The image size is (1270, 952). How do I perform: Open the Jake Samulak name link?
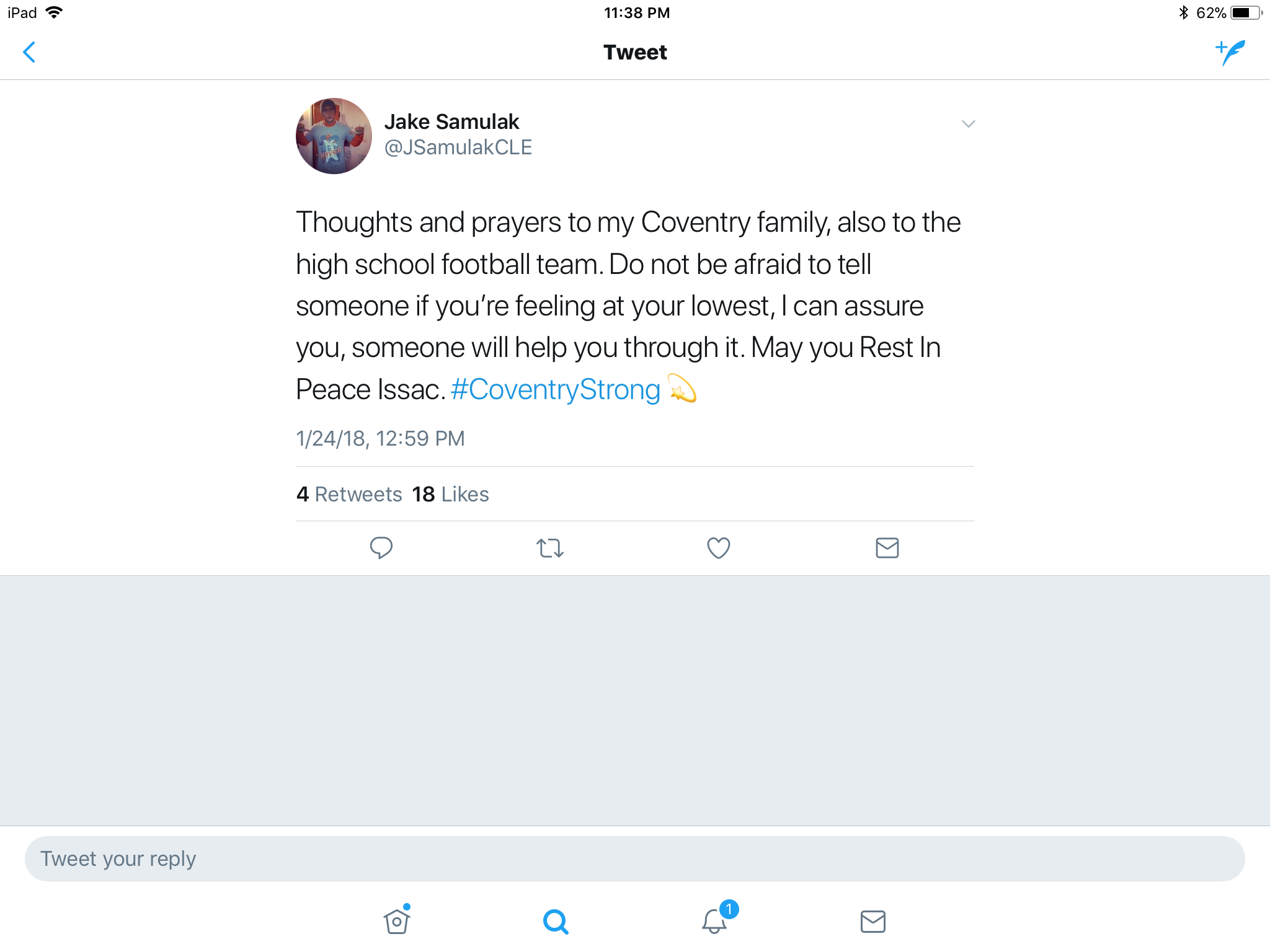pyautogui.click(x=451, y=121)
